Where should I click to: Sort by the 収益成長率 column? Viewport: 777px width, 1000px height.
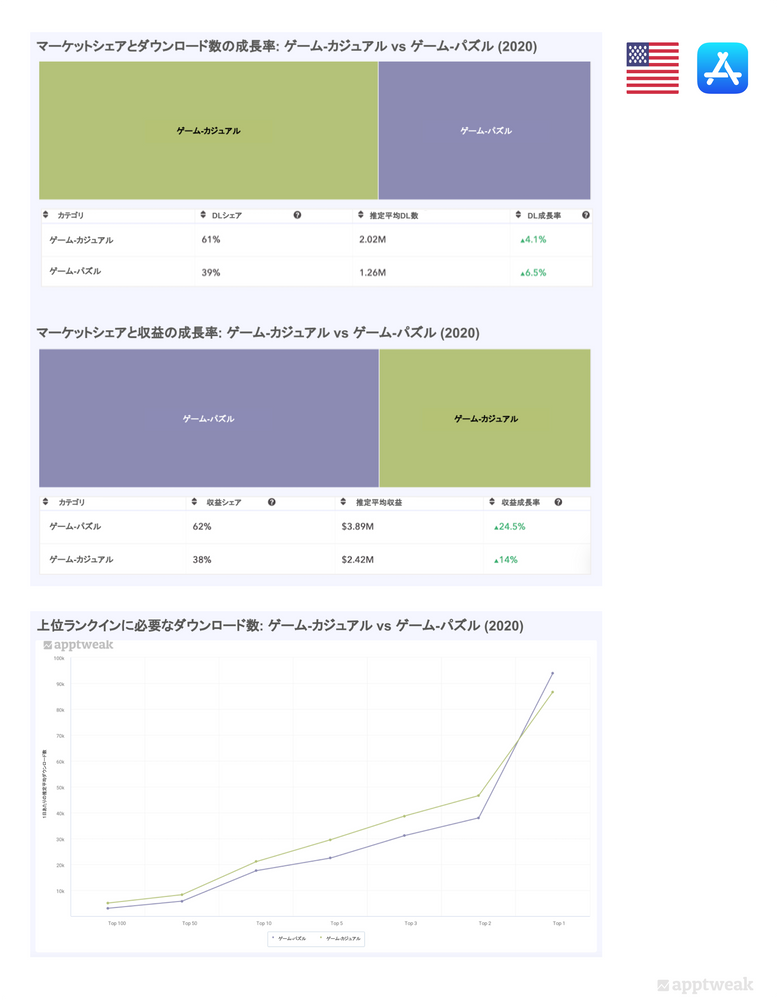[492, 502]
